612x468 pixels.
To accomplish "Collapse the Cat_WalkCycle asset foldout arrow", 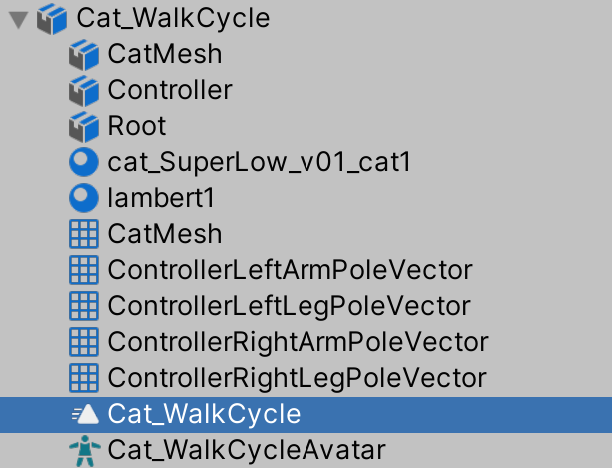I will tap(17, 19).
